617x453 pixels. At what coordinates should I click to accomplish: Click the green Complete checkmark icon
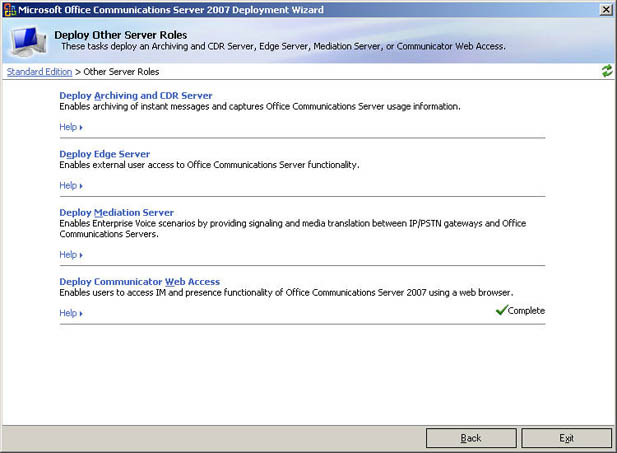[x=501, y=311]
